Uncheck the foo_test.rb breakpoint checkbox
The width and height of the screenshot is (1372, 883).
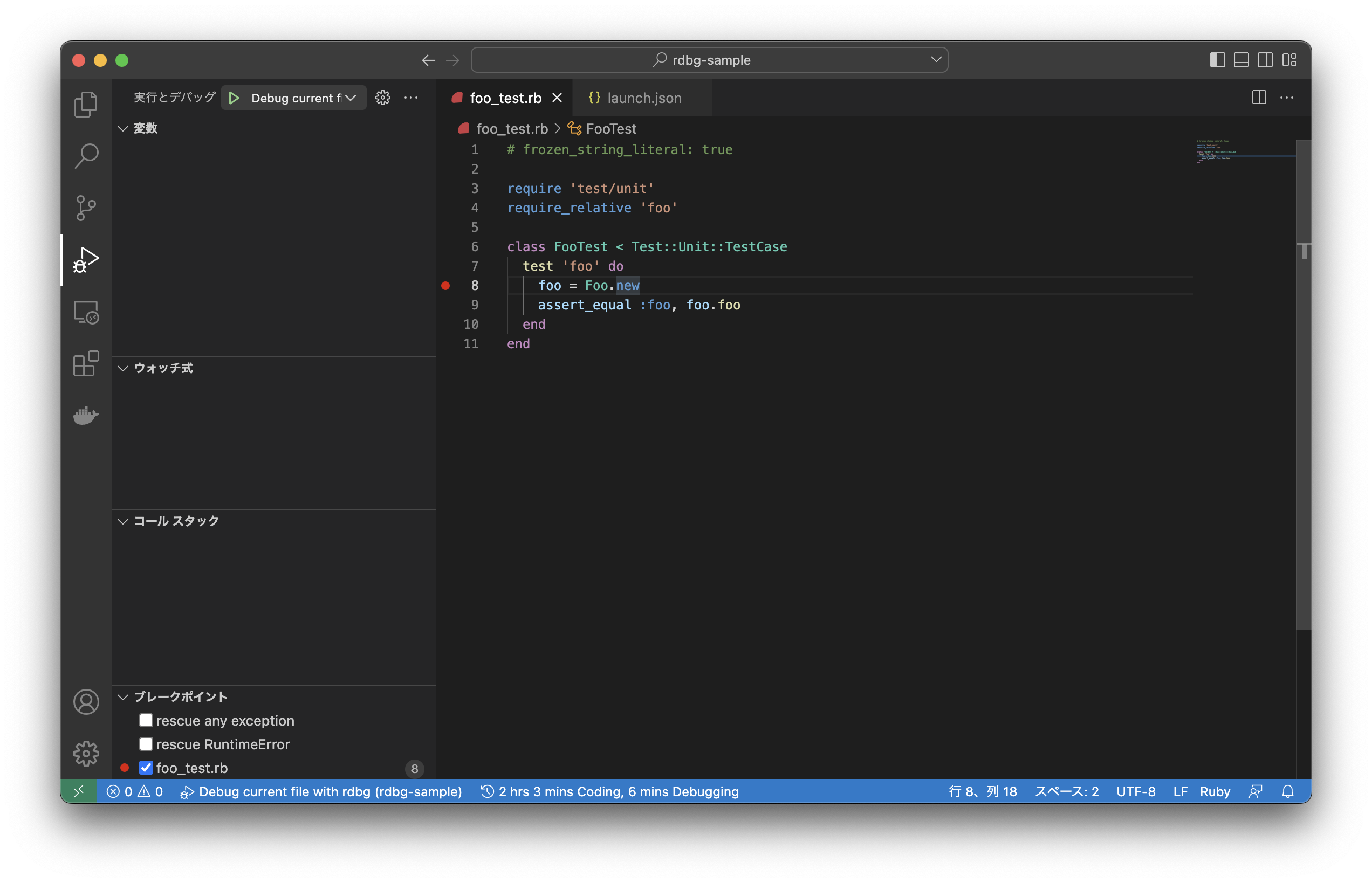146,767
